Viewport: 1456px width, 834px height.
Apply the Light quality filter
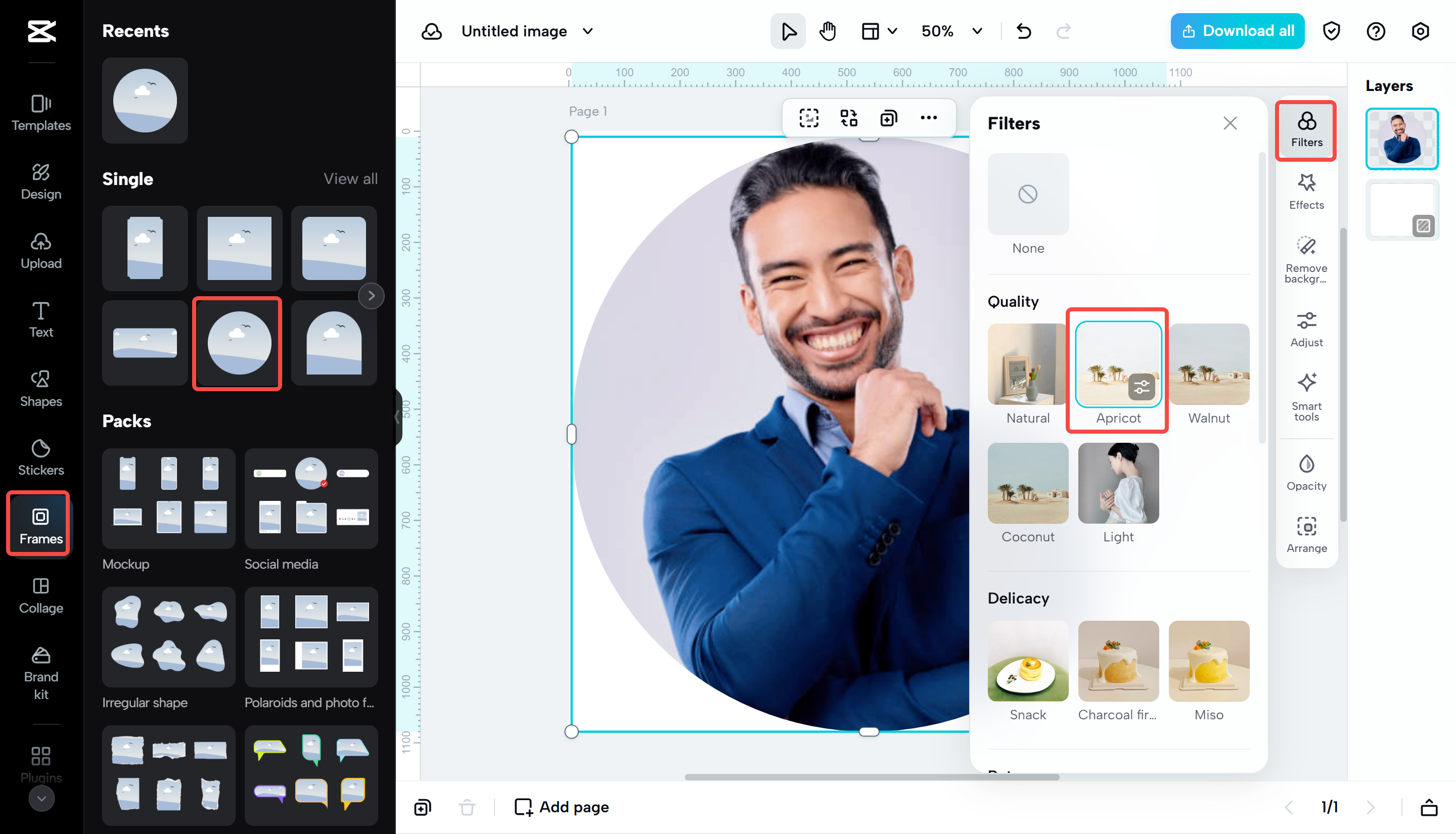1117,483
